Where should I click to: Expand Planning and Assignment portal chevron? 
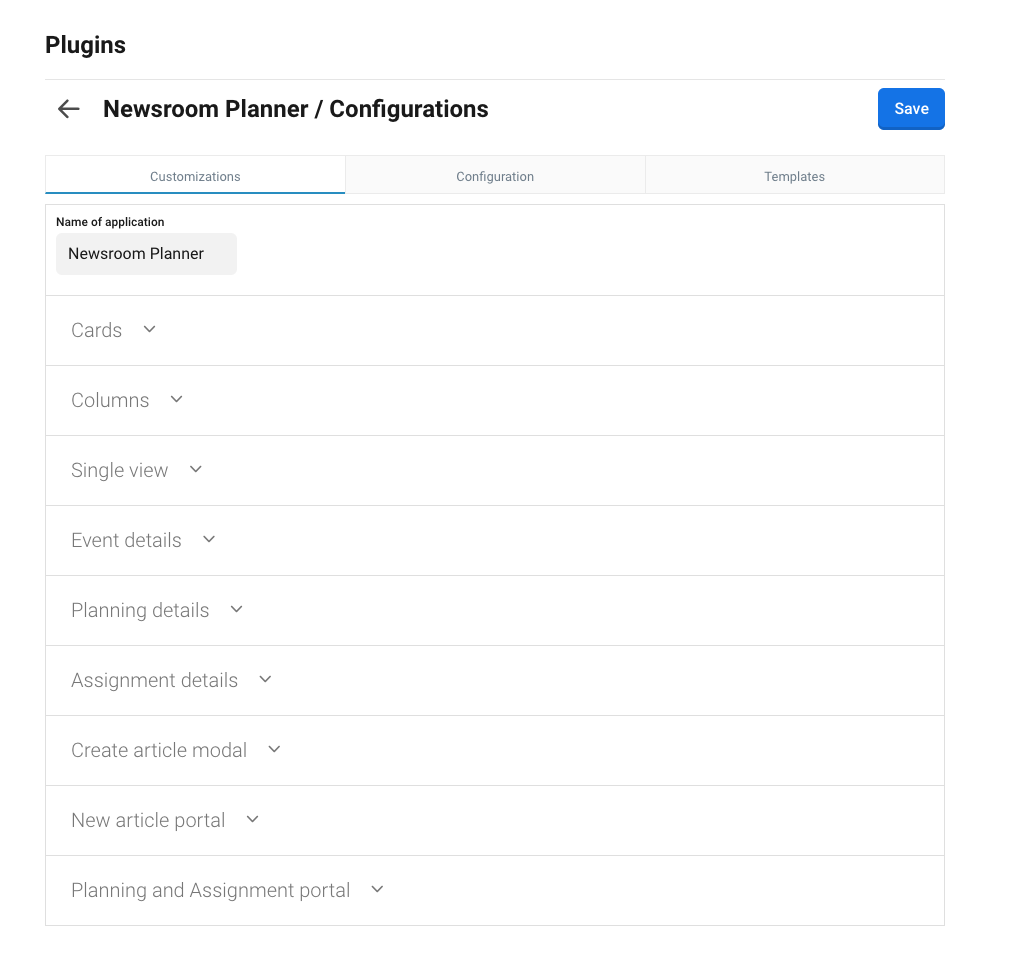(x=378, y=889)
